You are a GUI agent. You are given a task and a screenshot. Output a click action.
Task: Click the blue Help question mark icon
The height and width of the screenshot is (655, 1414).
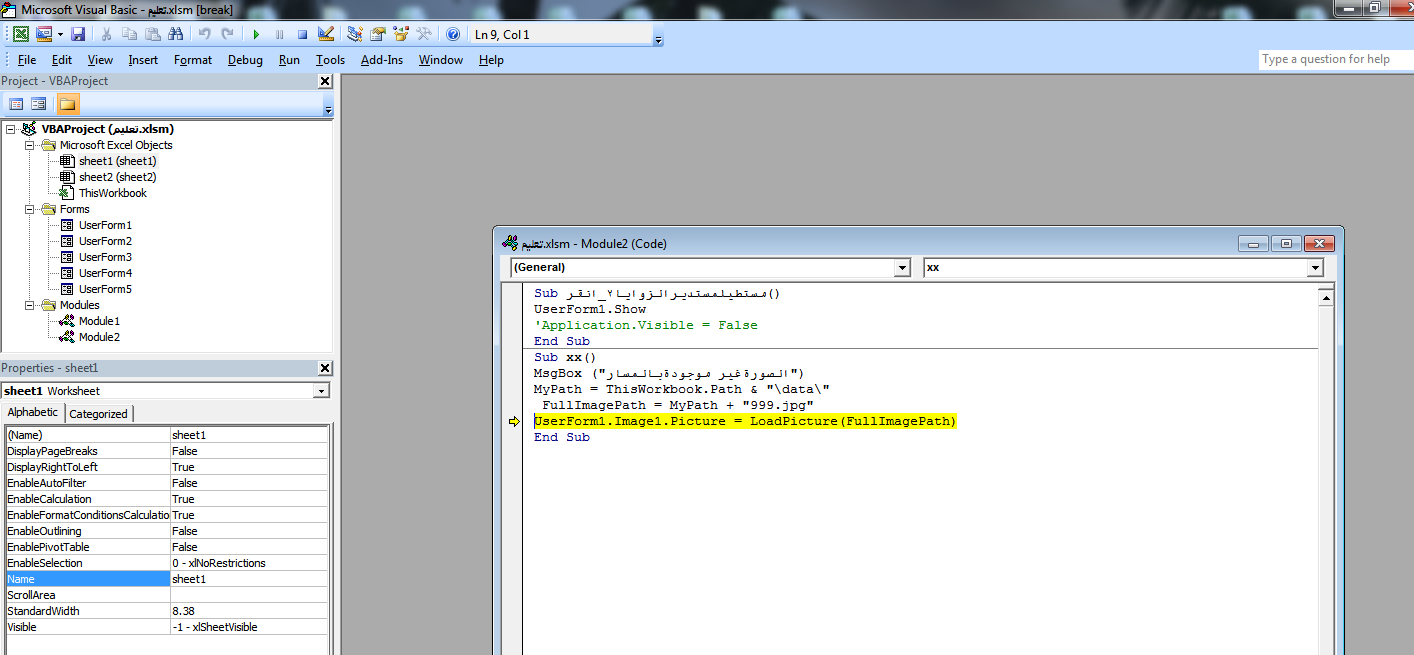point(453,34)
